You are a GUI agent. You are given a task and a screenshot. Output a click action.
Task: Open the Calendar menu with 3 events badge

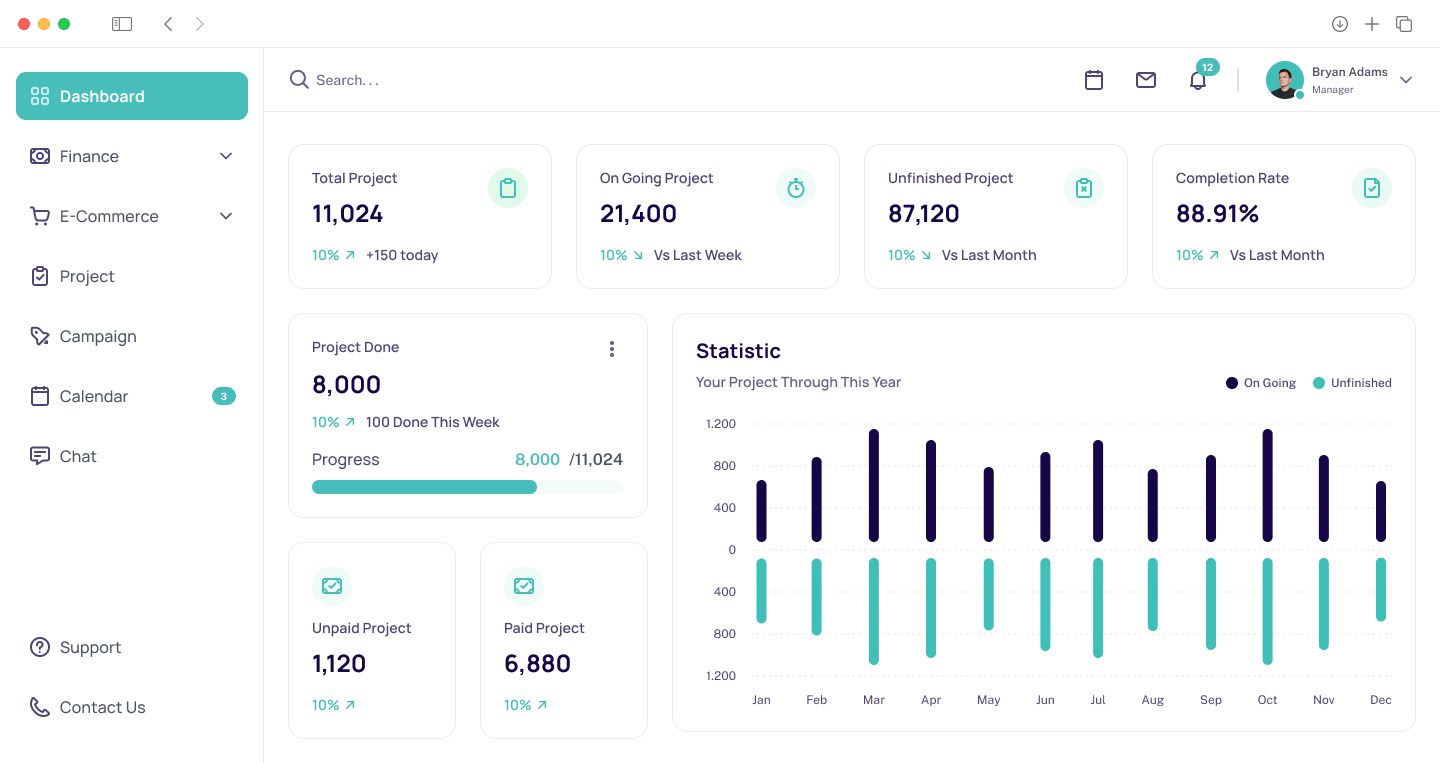point(93,396)
